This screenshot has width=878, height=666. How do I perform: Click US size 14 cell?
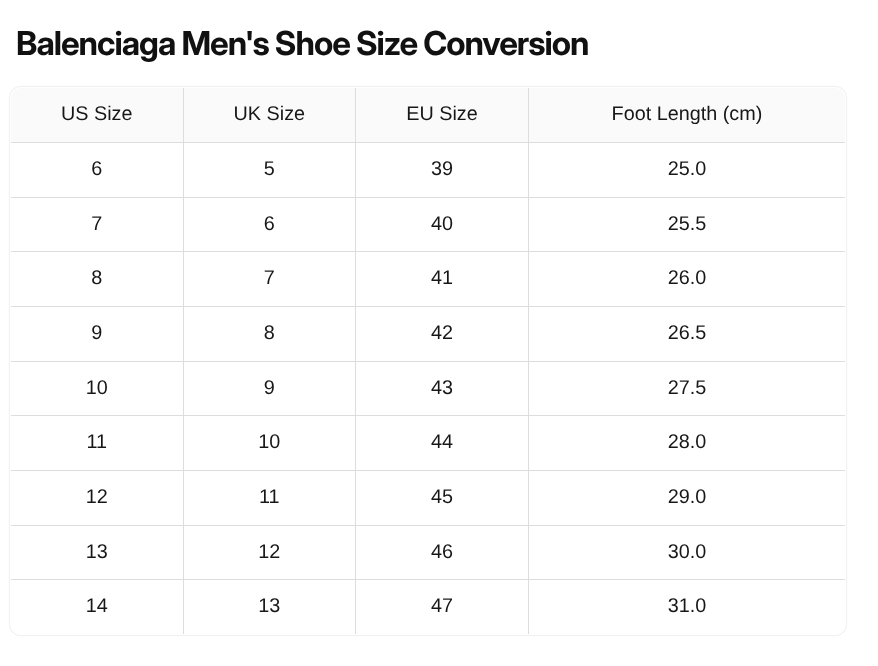97,606
